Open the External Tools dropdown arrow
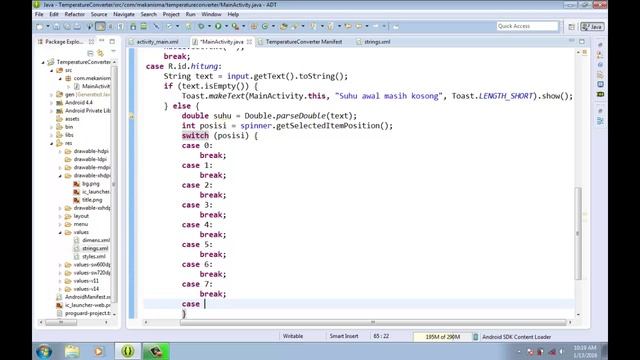 pos(244,27)
